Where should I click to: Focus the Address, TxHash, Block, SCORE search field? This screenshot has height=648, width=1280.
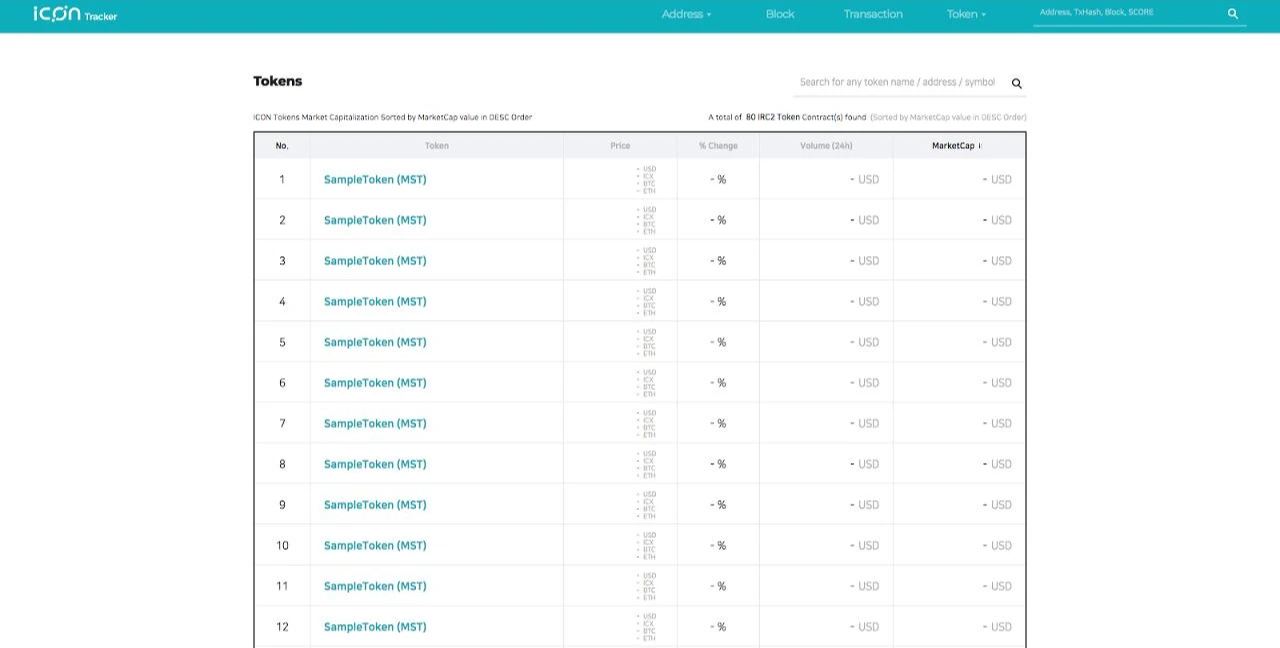[x=1128, y=13]
